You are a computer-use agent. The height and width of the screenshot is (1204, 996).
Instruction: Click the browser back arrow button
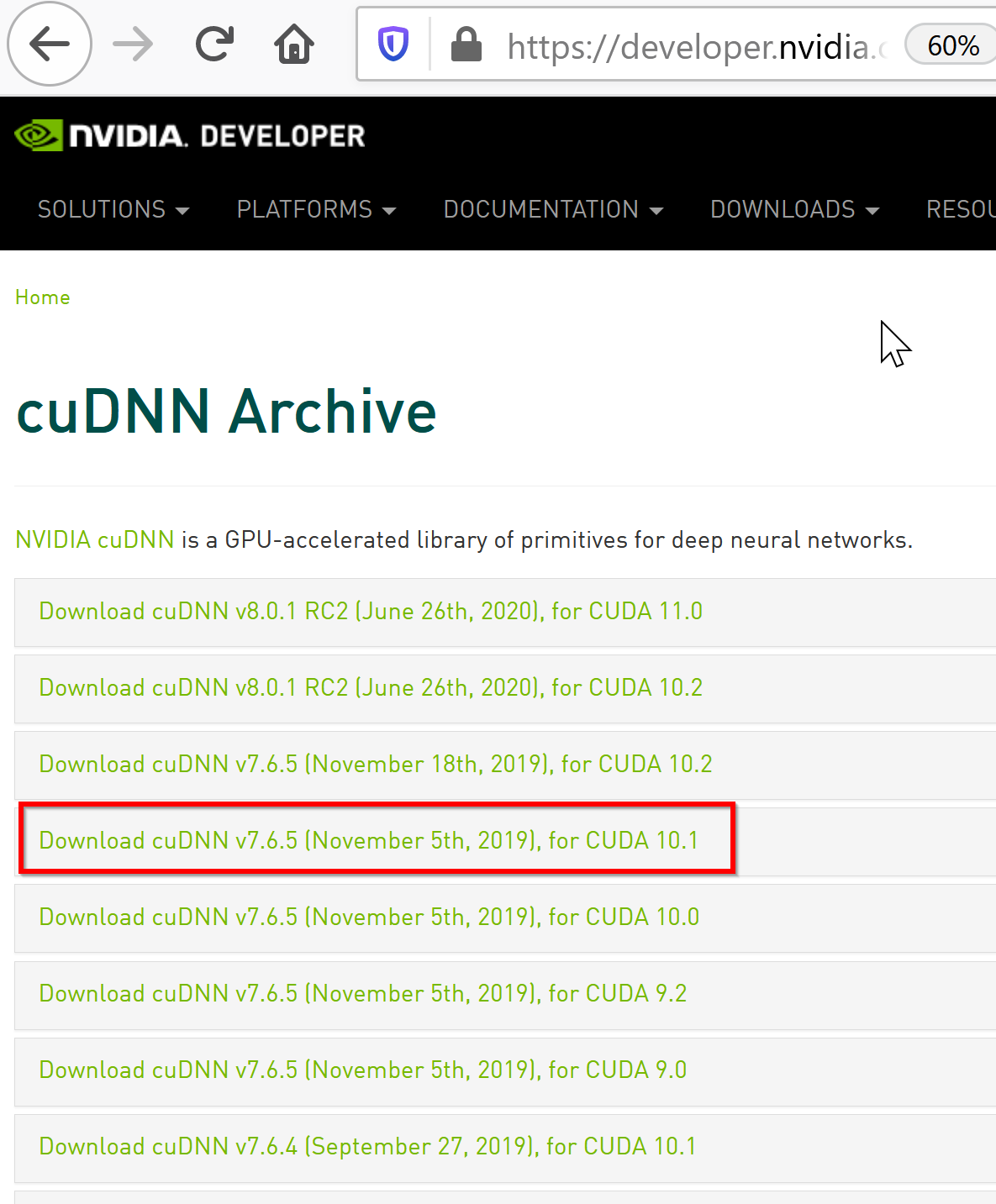pos(50,44)
